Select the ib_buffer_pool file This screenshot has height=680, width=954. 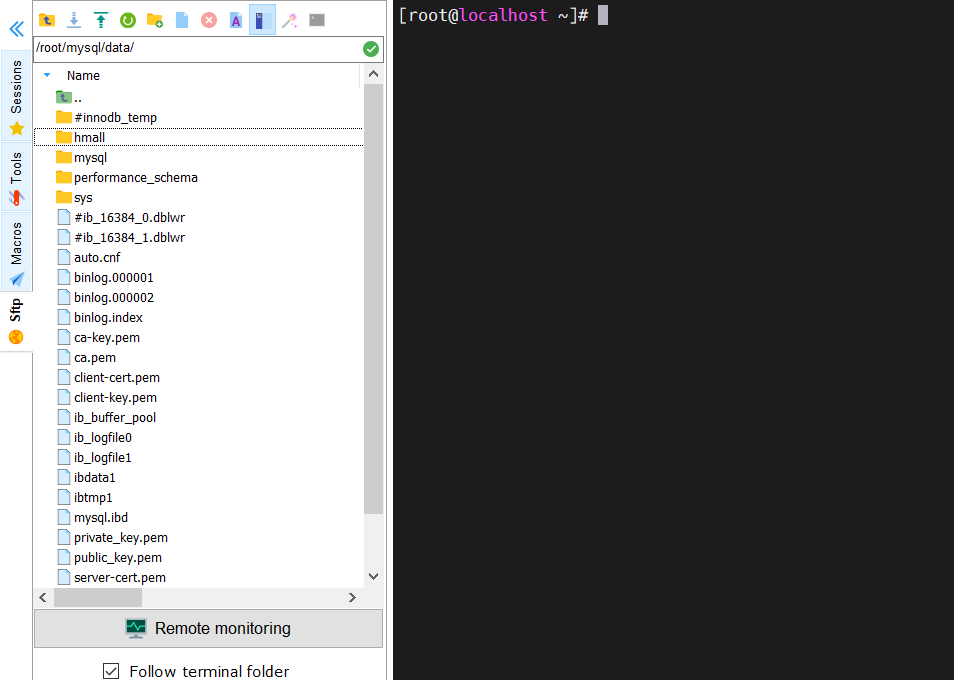pos(106,417)
